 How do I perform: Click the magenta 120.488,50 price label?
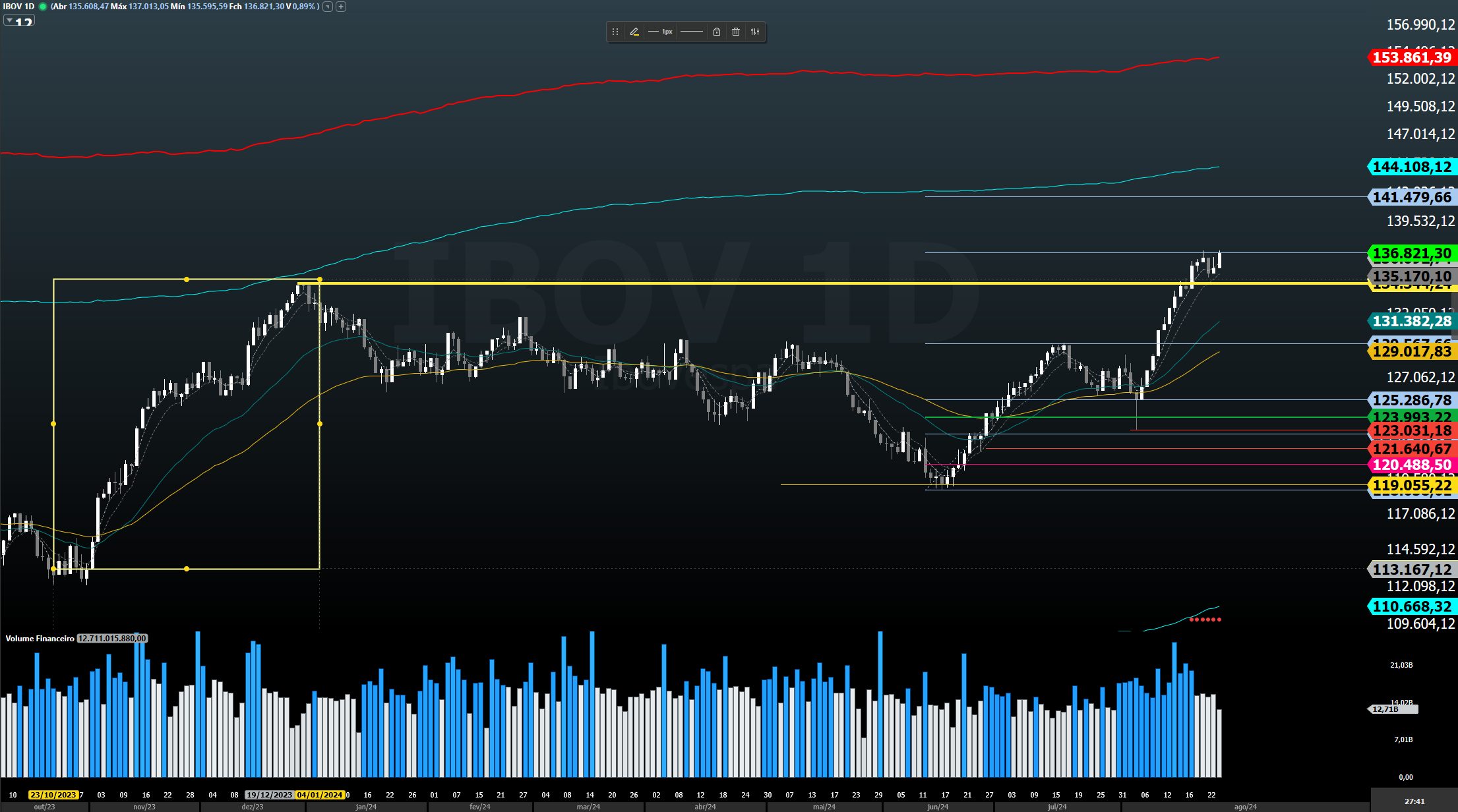point(1411,465)
